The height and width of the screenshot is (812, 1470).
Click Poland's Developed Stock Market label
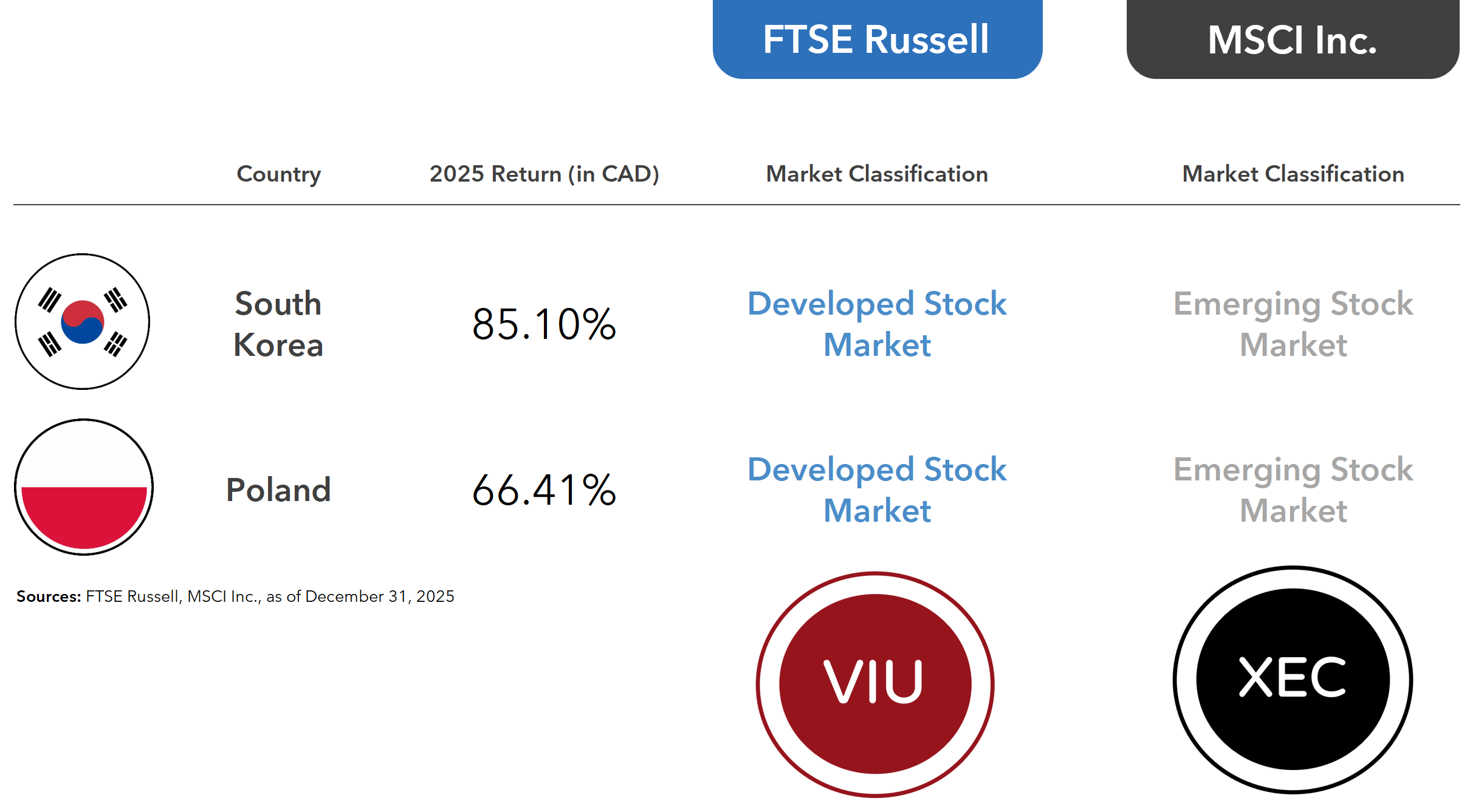pos(877,490)
